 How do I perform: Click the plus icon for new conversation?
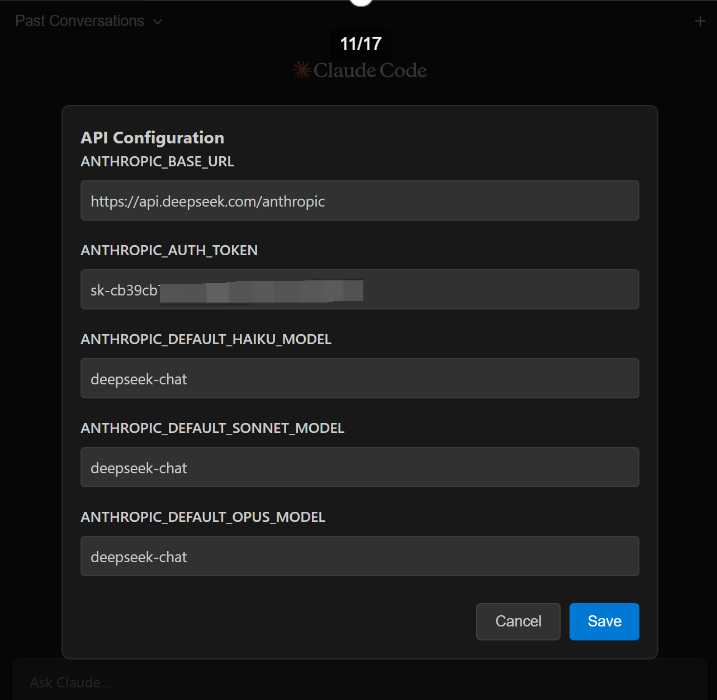point(700,21)
